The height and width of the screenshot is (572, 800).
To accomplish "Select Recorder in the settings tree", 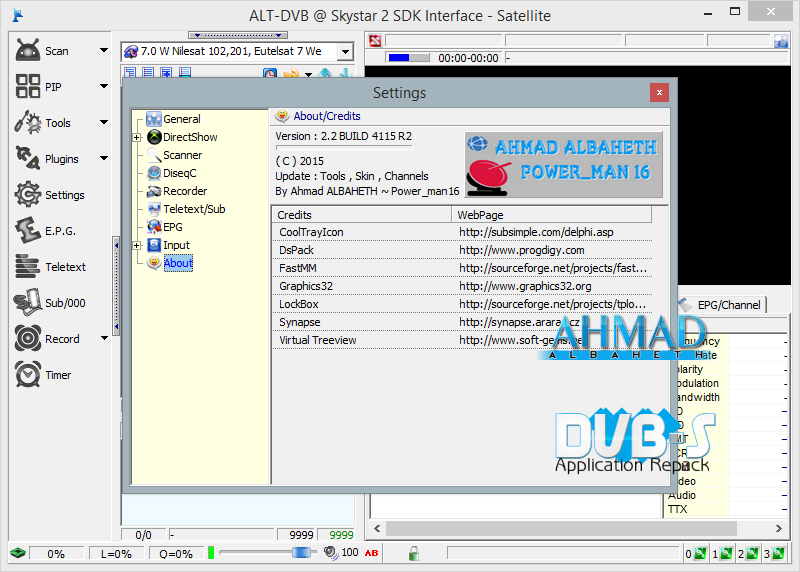I will point(185,191).
